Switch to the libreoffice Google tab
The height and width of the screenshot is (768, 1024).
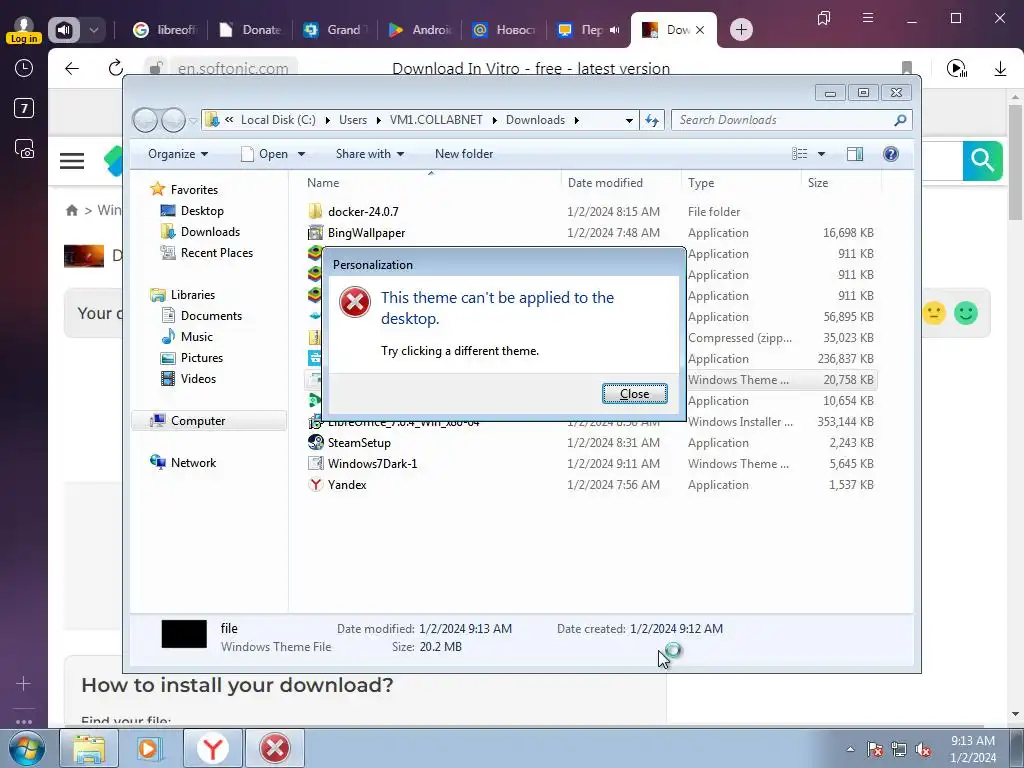(x=165, y=30)
